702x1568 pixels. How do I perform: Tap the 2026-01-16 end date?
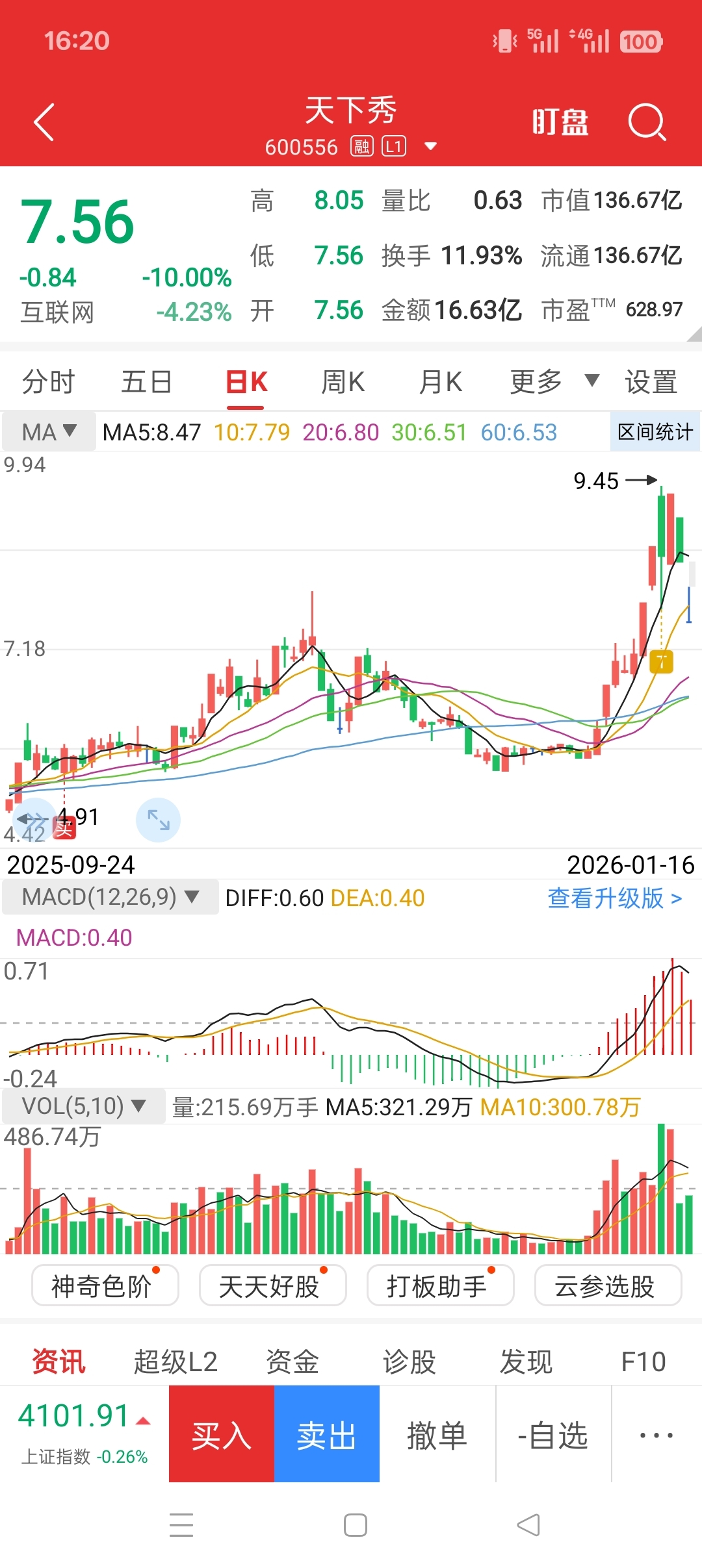pyautogui.click(x=630, y=865)
